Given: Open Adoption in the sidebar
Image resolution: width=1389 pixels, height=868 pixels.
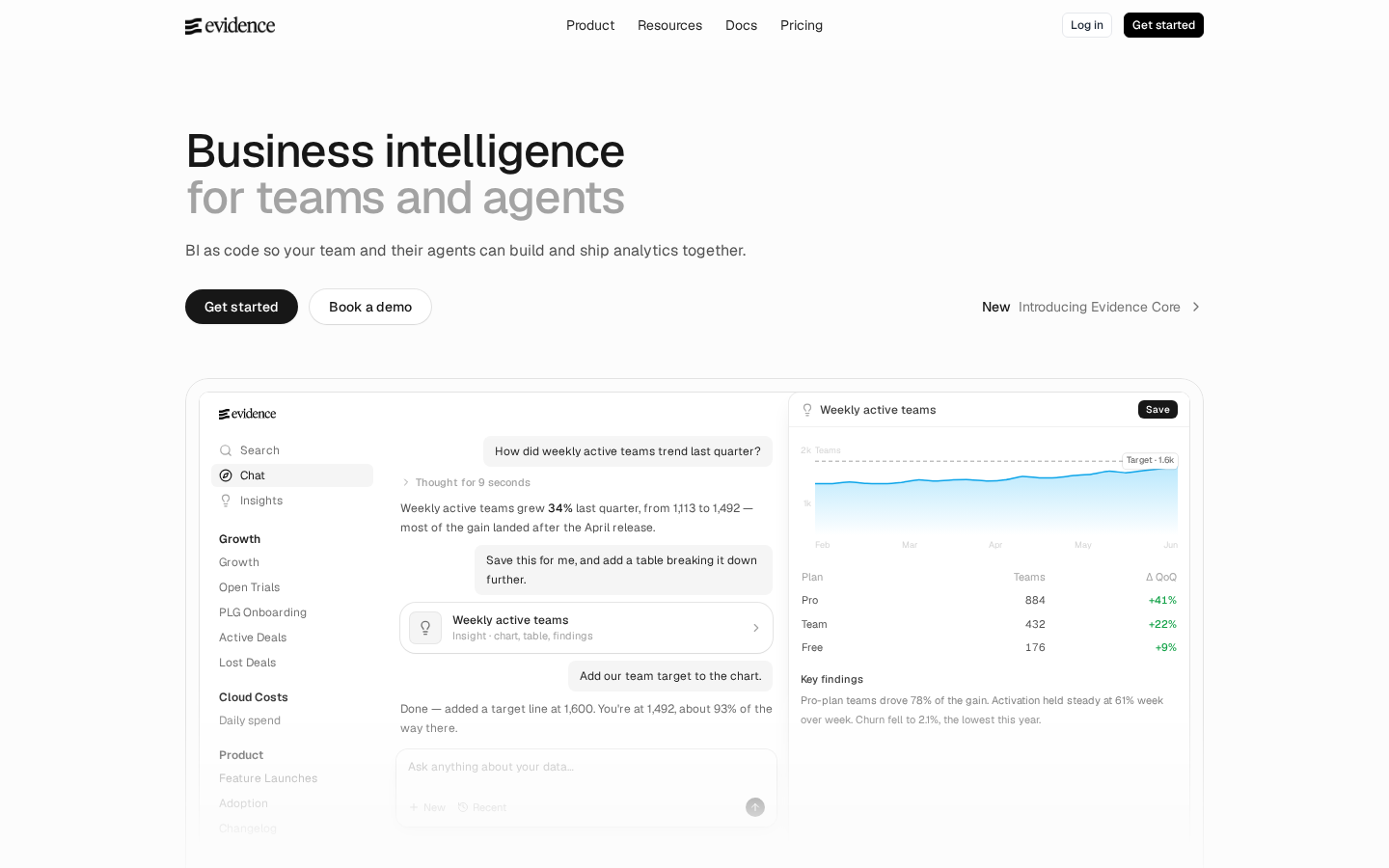Looking at the screenshot, I should point(243,803).
